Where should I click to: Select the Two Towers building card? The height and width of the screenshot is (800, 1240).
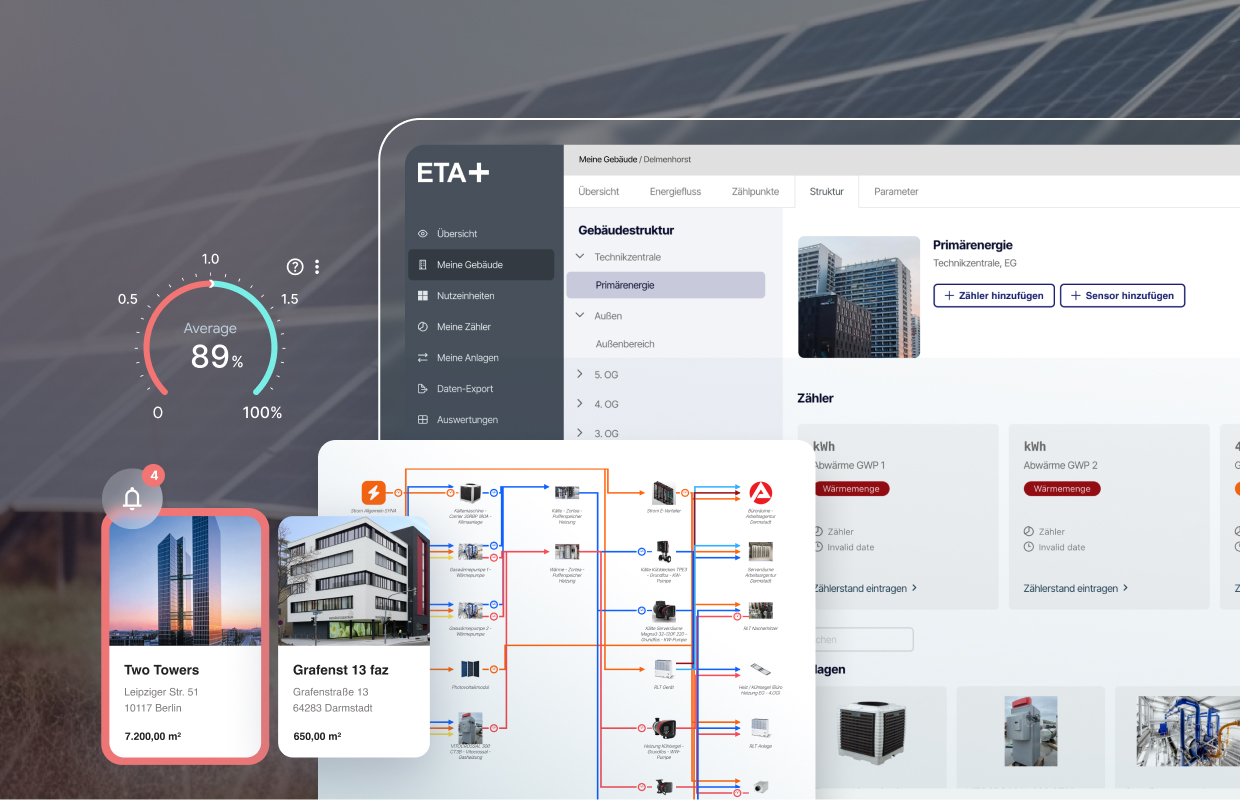pos(185,635)
